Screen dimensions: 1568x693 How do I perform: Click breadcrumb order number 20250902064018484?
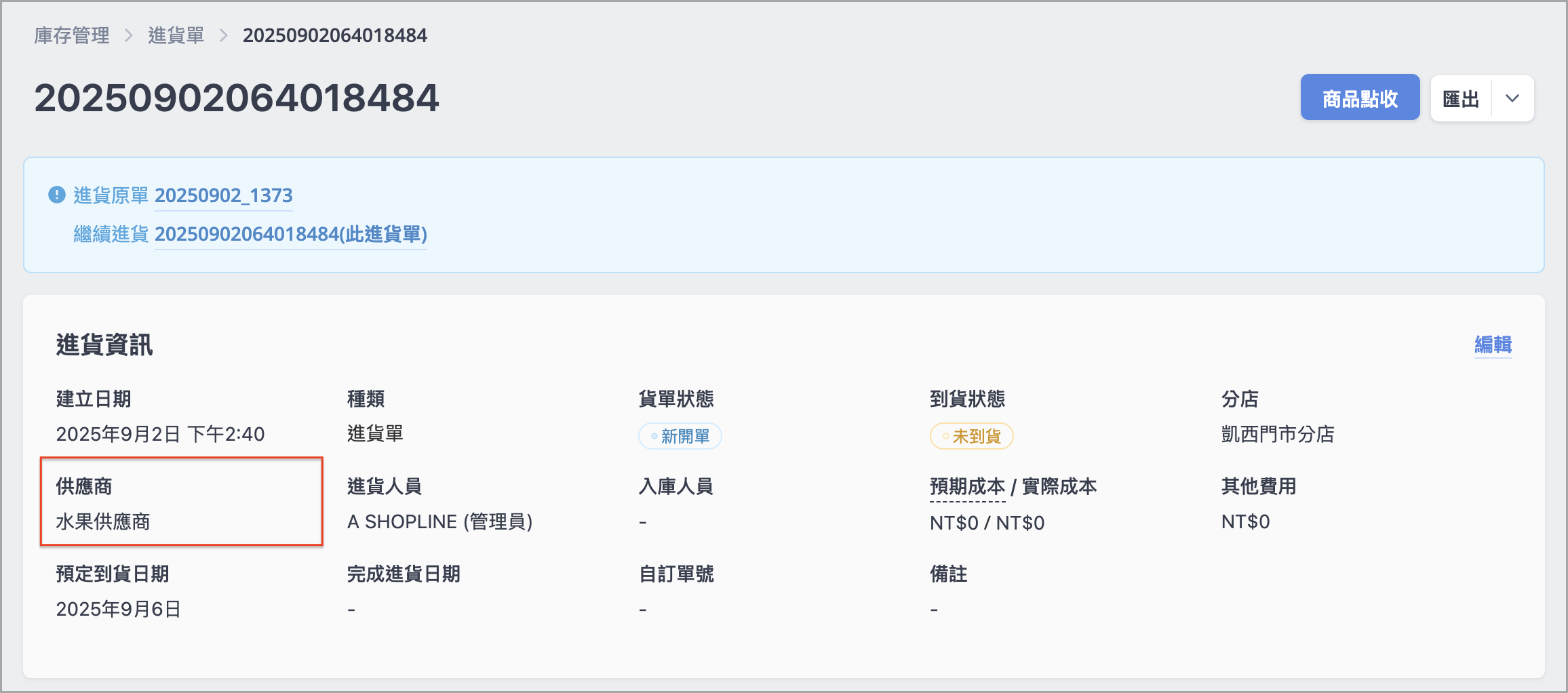click(335, 35)
